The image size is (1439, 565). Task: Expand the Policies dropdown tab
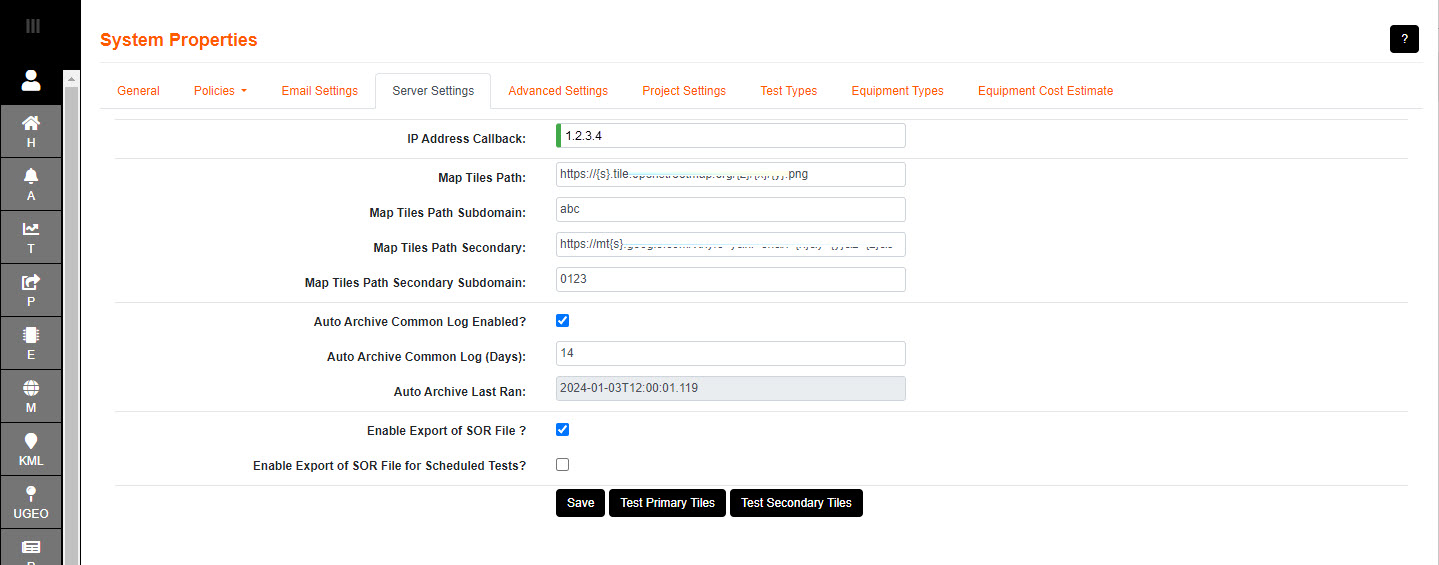(220, 91)
